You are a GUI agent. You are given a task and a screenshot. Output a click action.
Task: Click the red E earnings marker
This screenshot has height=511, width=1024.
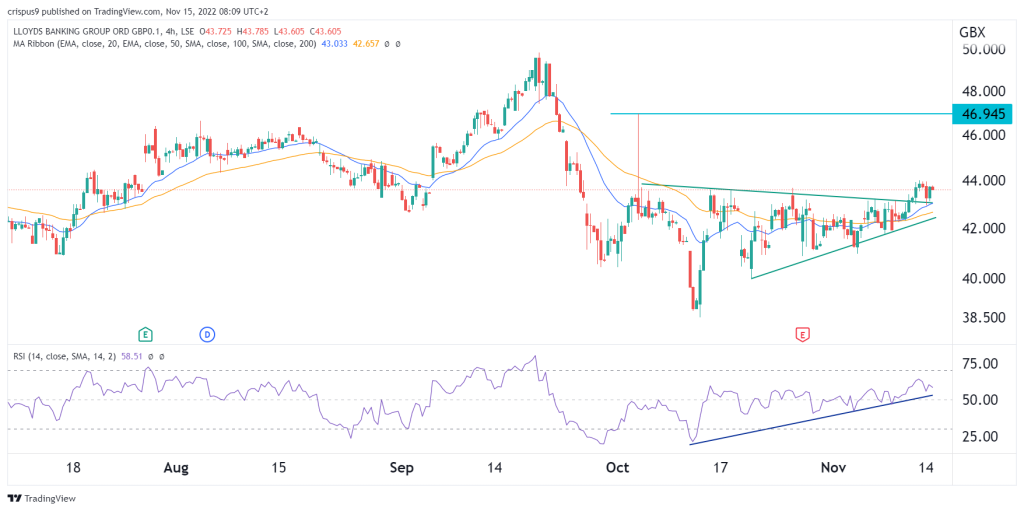(803, 335)
